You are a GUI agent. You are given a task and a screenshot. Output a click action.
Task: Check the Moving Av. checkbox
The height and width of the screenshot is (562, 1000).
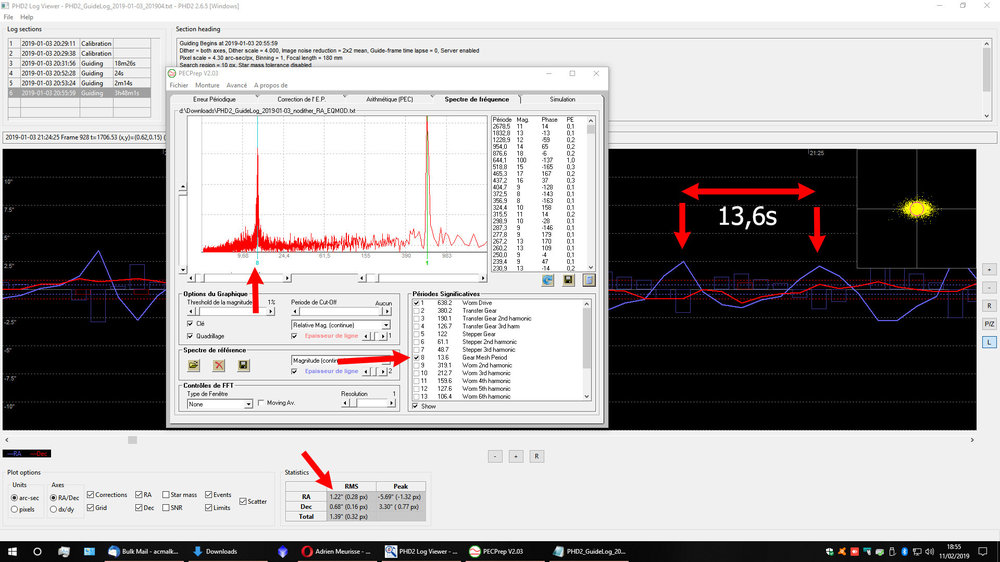[261, 403]
